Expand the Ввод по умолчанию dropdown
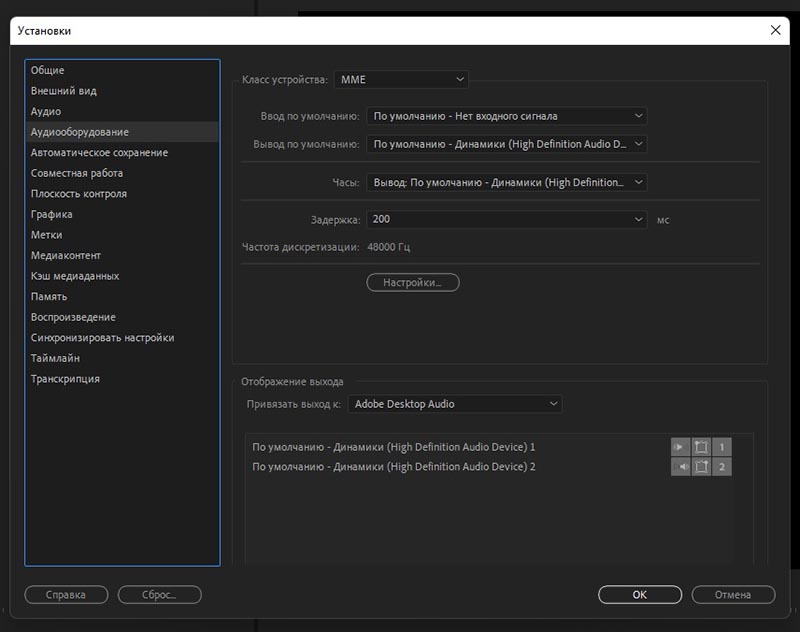Screen dimensions: 800x632 point(507,116)
